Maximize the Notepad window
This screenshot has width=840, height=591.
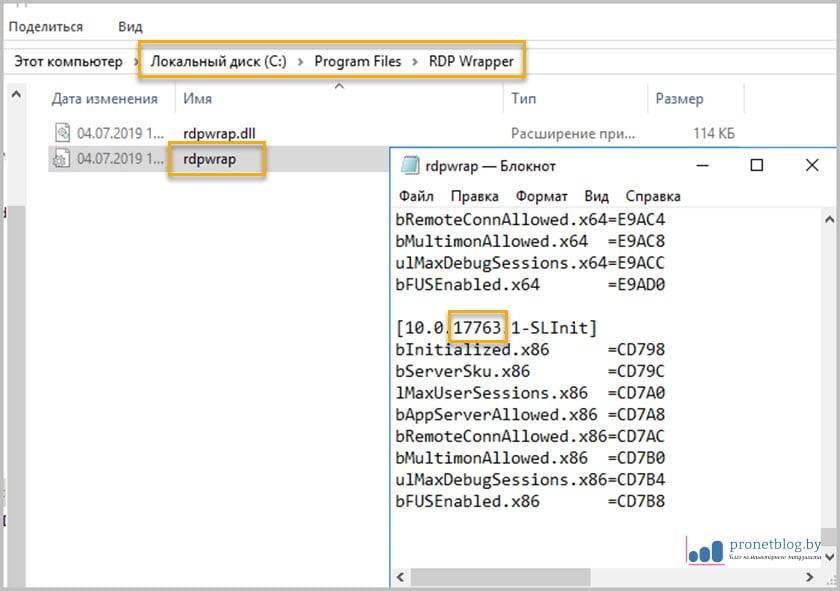[756, 165]
